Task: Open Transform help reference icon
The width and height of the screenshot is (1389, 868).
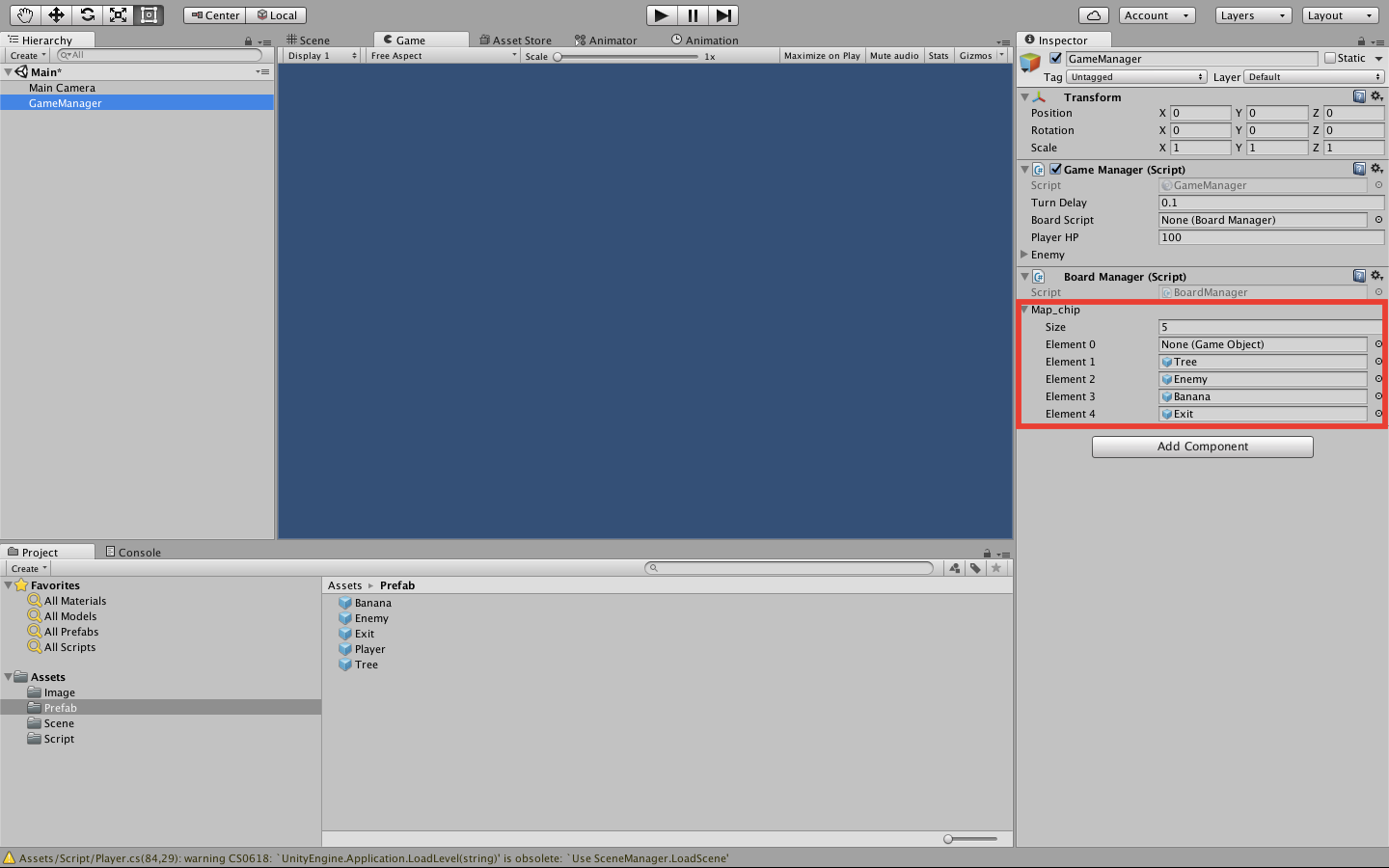Action: pos(1359,96)
